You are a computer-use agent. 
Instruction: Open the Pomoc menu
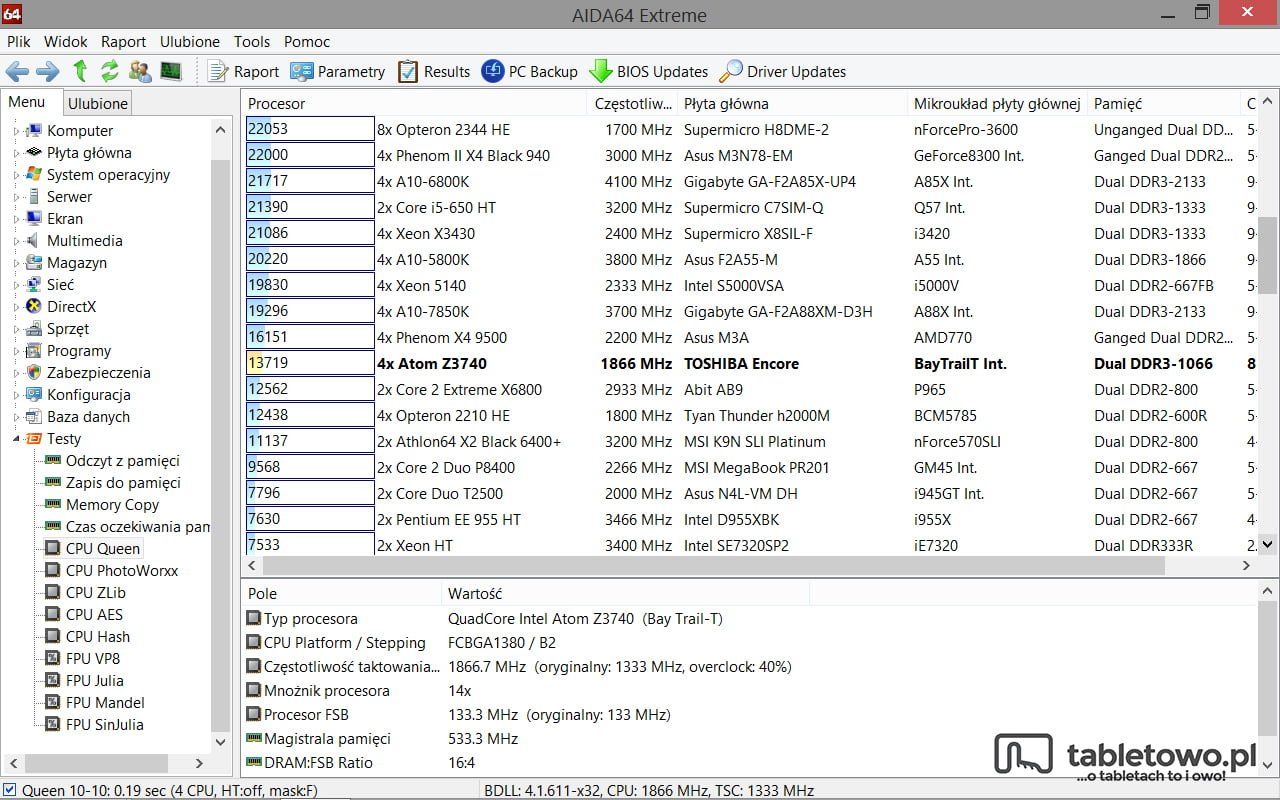point(307,41)
